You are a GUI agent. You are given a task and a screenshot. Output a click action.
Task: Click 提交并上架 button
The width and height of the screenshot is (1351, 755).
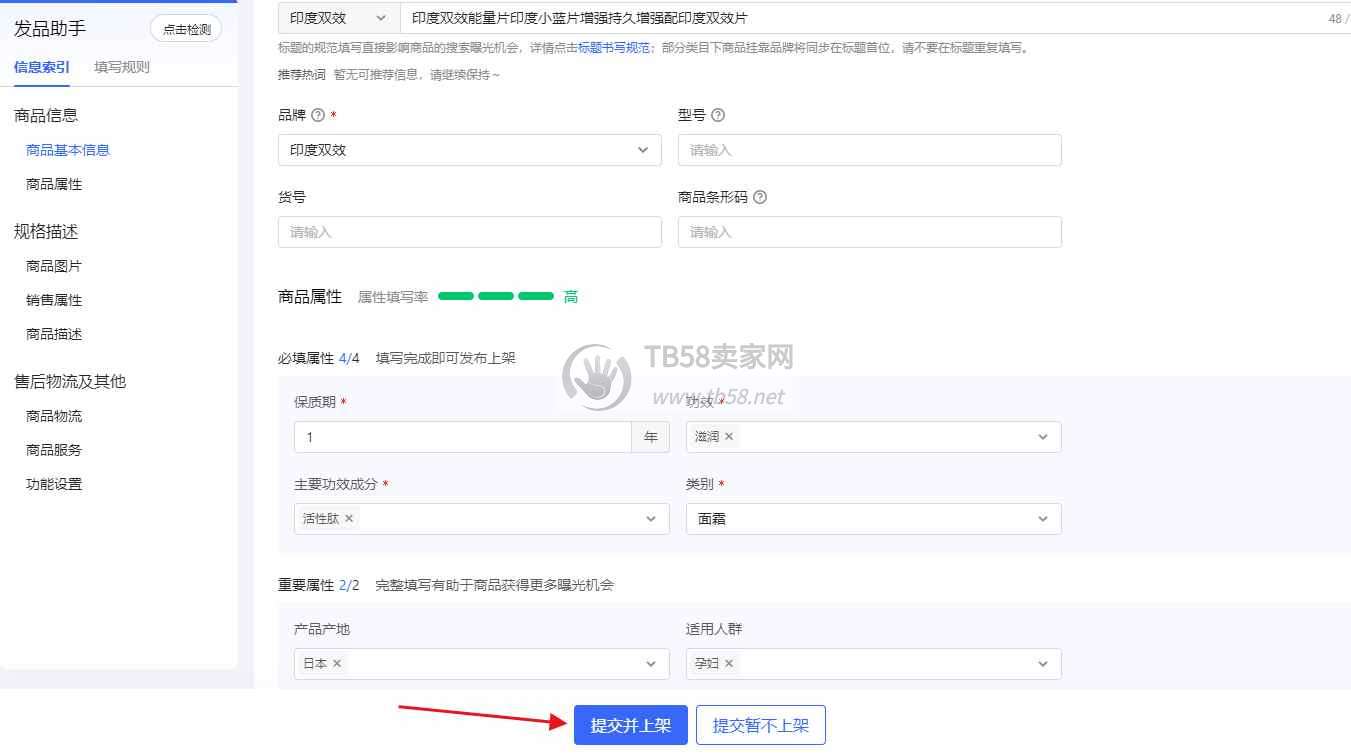pyautogui.click(x=631, y=725)
